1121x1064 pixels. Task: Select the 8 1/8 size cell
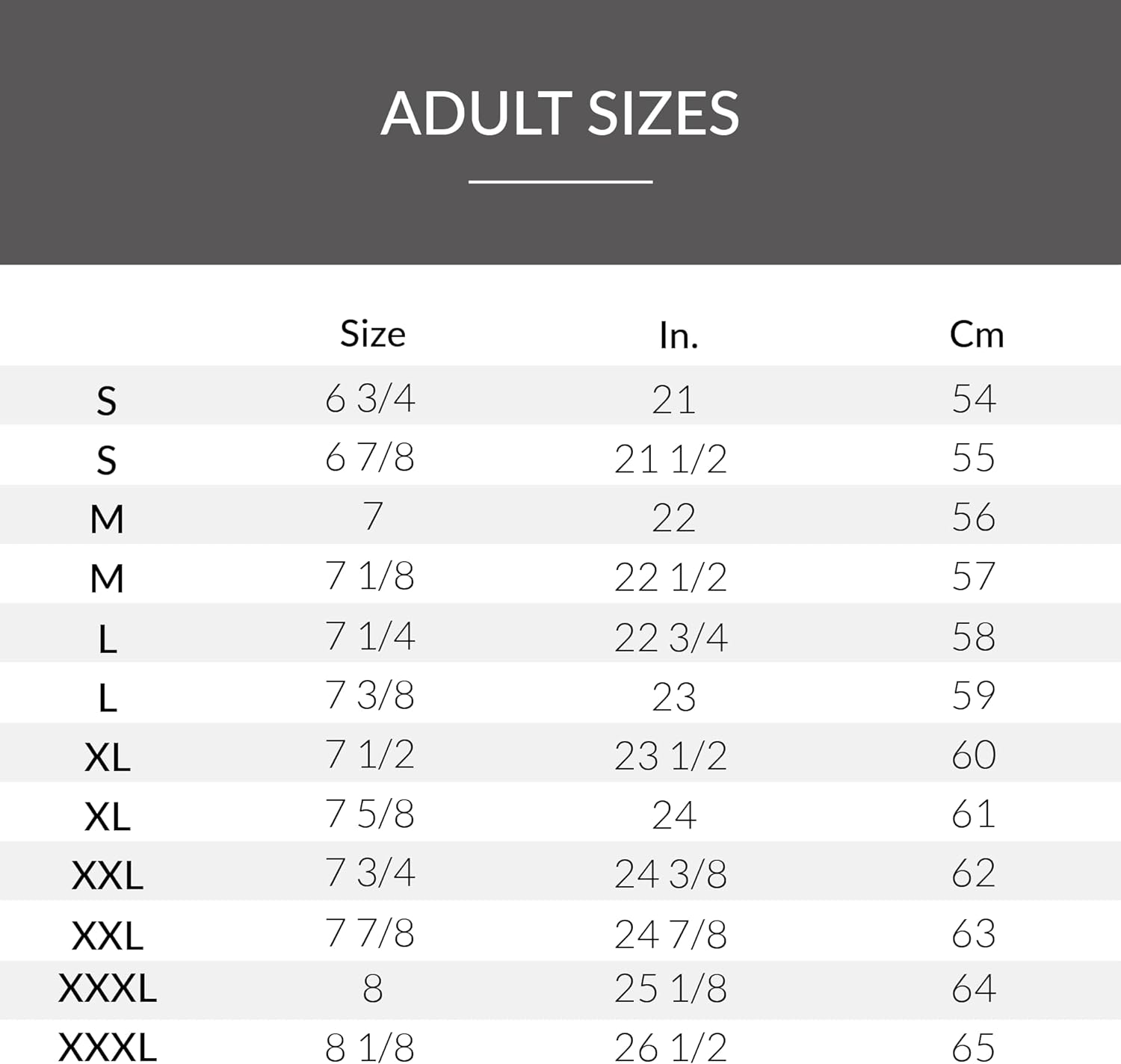click(x=370, y=1048)
